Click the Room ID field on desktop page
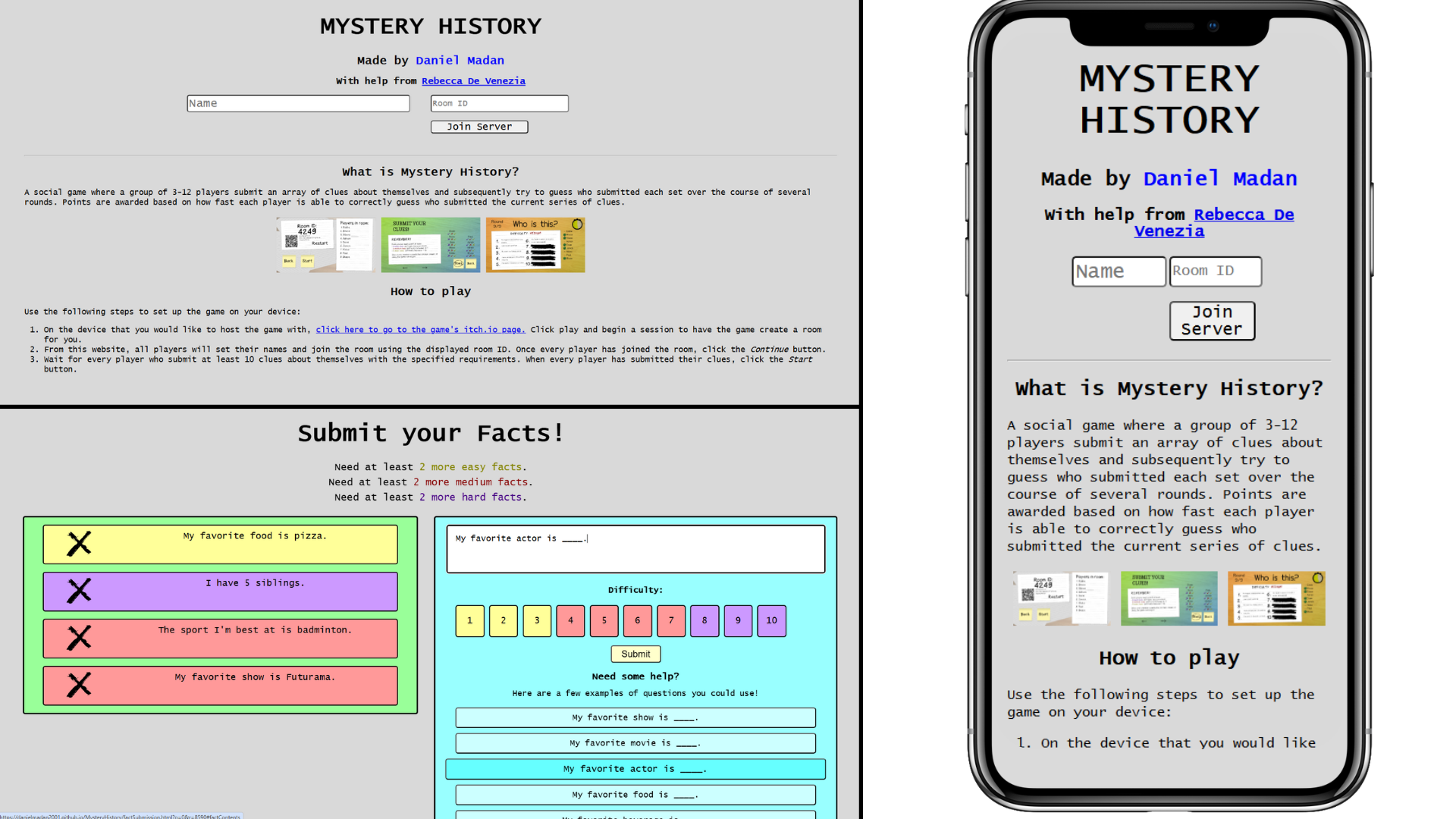Screen dimensions: 1456x819 (499, 103)
